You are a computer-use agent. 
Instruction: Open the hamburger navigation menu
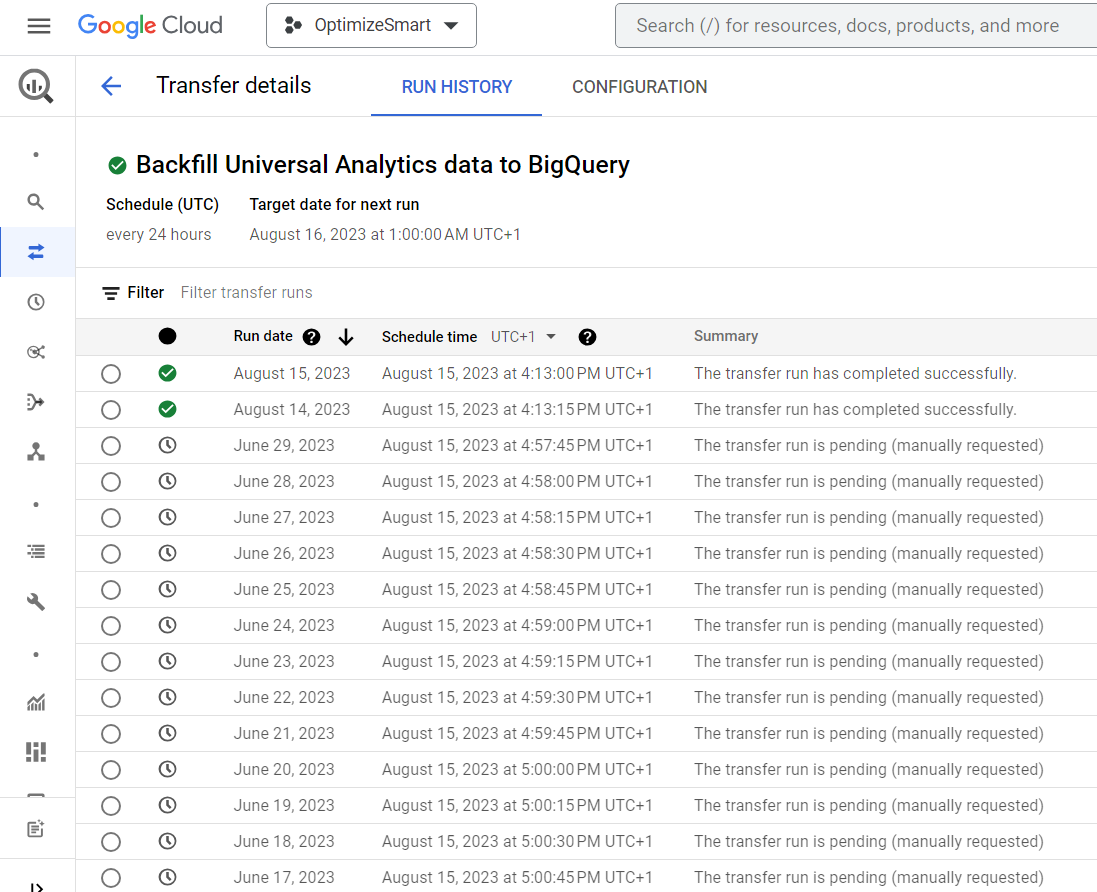pyautogui.click(x=38, y=26)
